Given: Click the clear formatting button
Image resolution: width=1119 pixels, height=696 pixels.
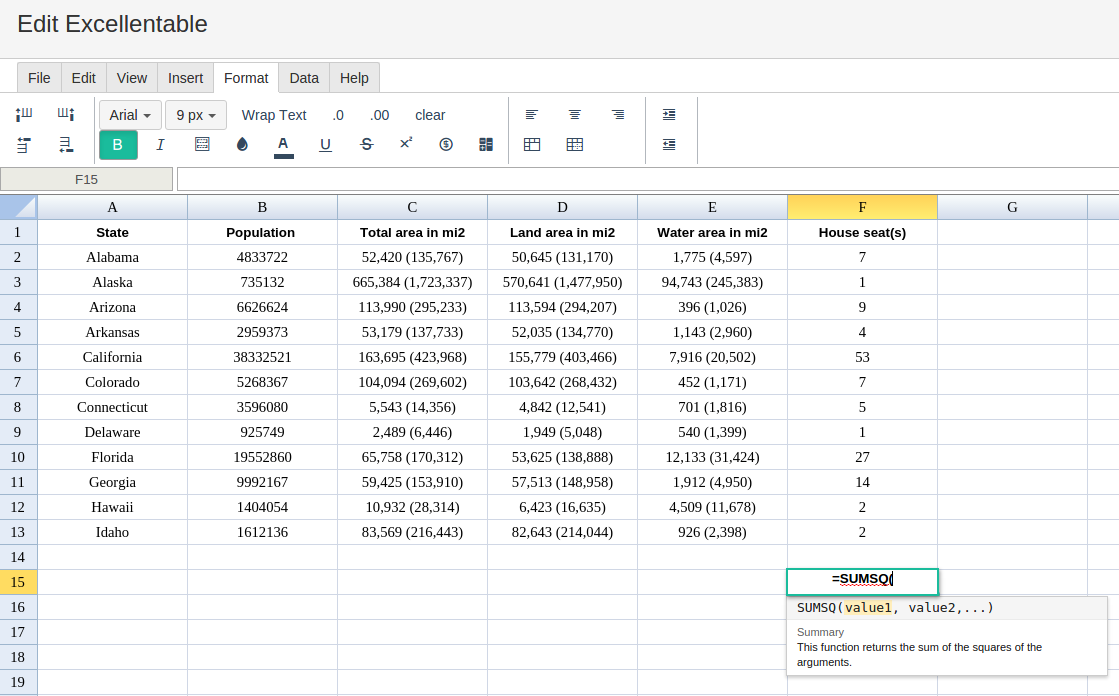Looking at the screenshot, I should (x=430, y=115).
